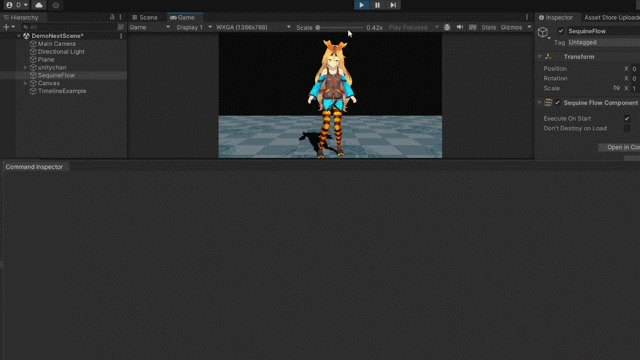
Task: Expand the Canvas object
Action: pyautogui.click(x=25, y=83)
